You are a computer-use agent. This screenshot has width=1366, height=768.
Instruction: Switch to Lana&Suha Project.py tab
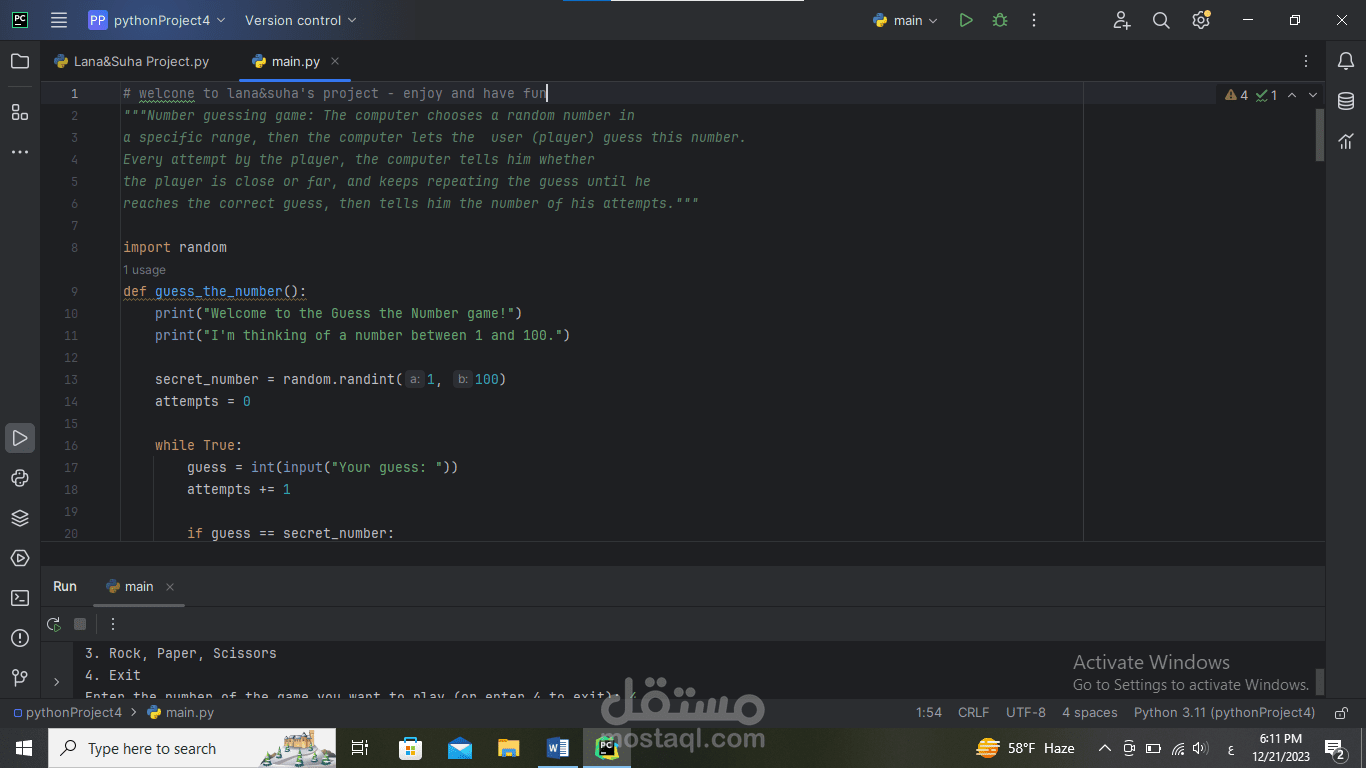click(131, 61)
